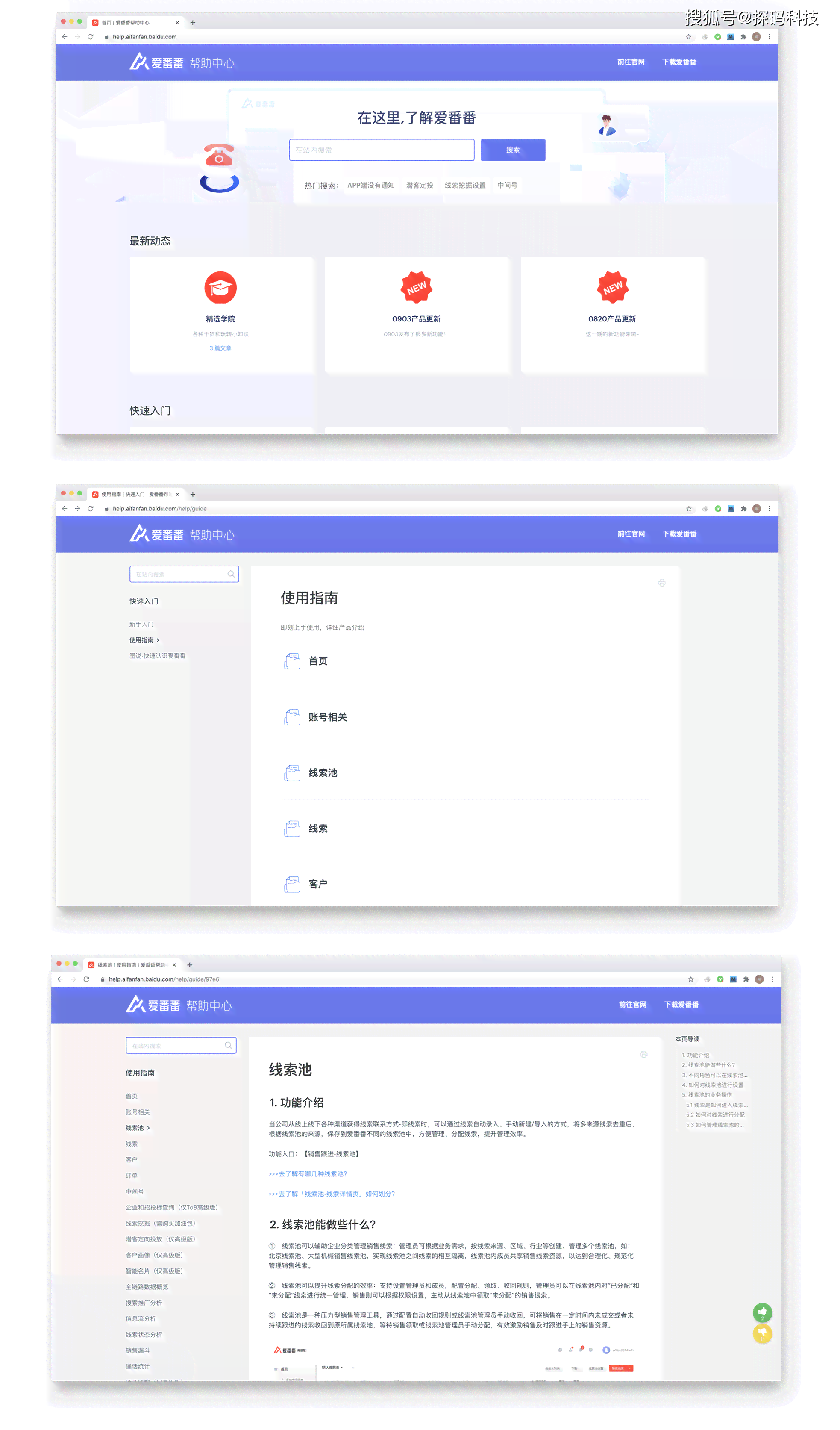Click the folder icon beside 账号相关

[x=292, y=717]
